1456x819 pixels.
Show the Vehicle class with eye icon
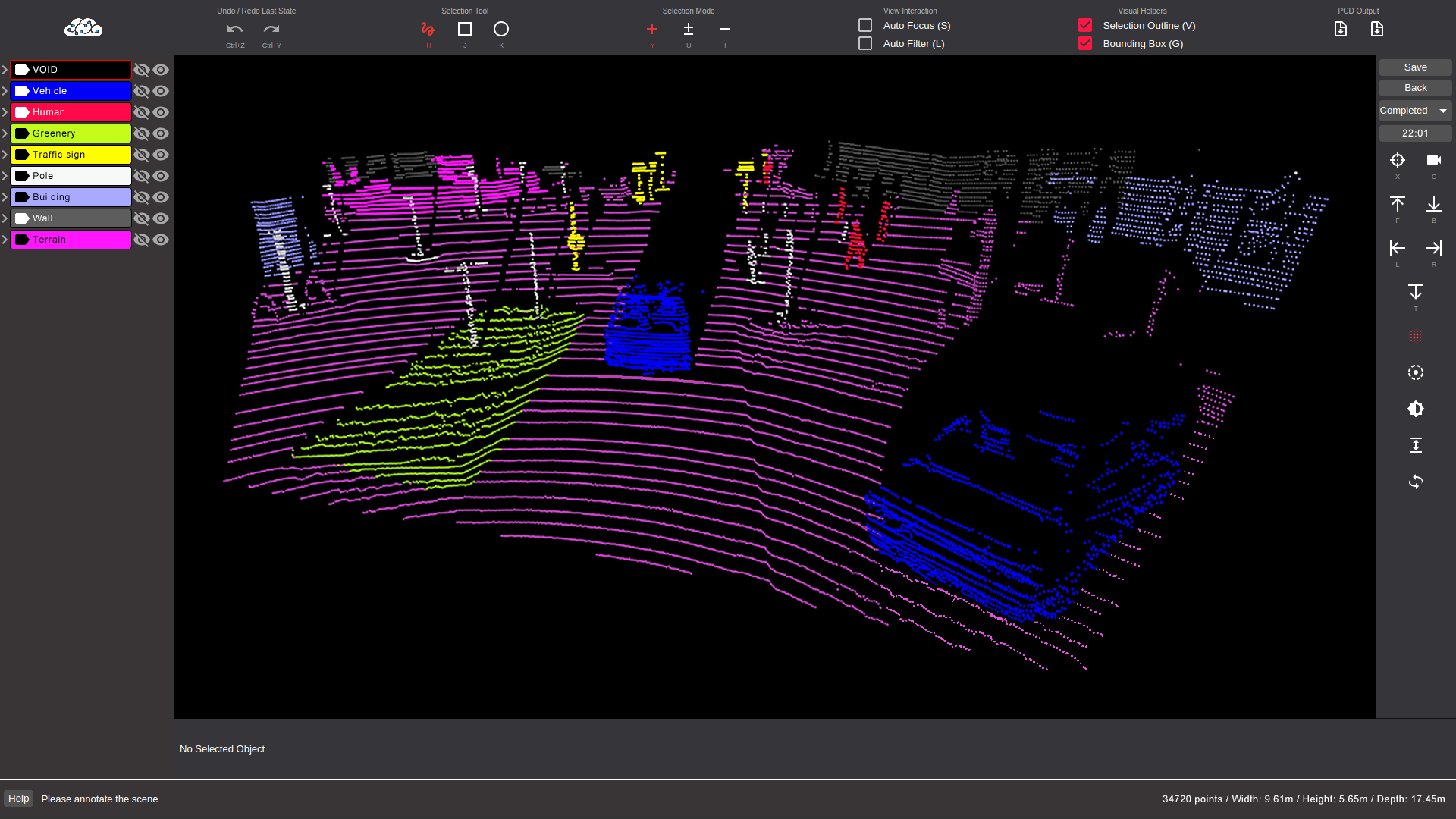(161, 91)
